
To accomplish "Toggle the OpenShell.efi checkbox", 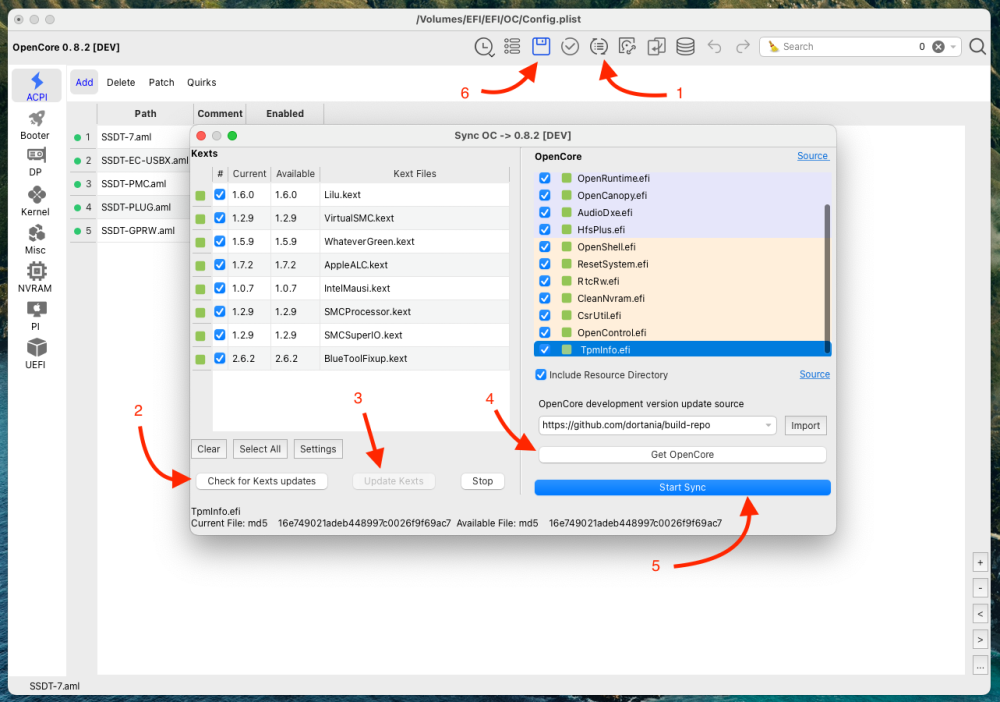I will [545, 247].
